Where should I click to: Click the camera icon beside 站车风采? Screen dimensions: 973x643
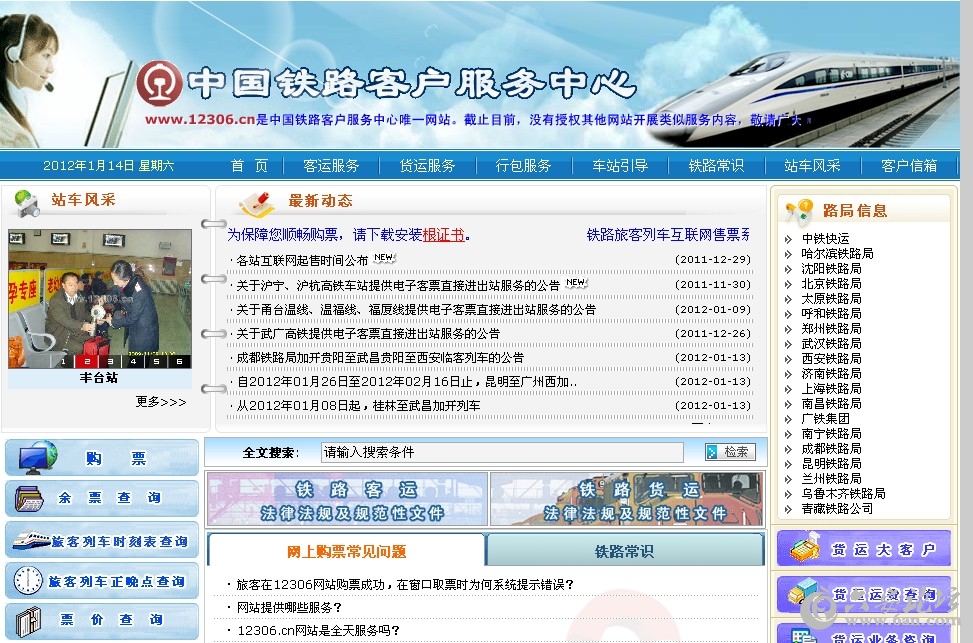coord(26,204)
